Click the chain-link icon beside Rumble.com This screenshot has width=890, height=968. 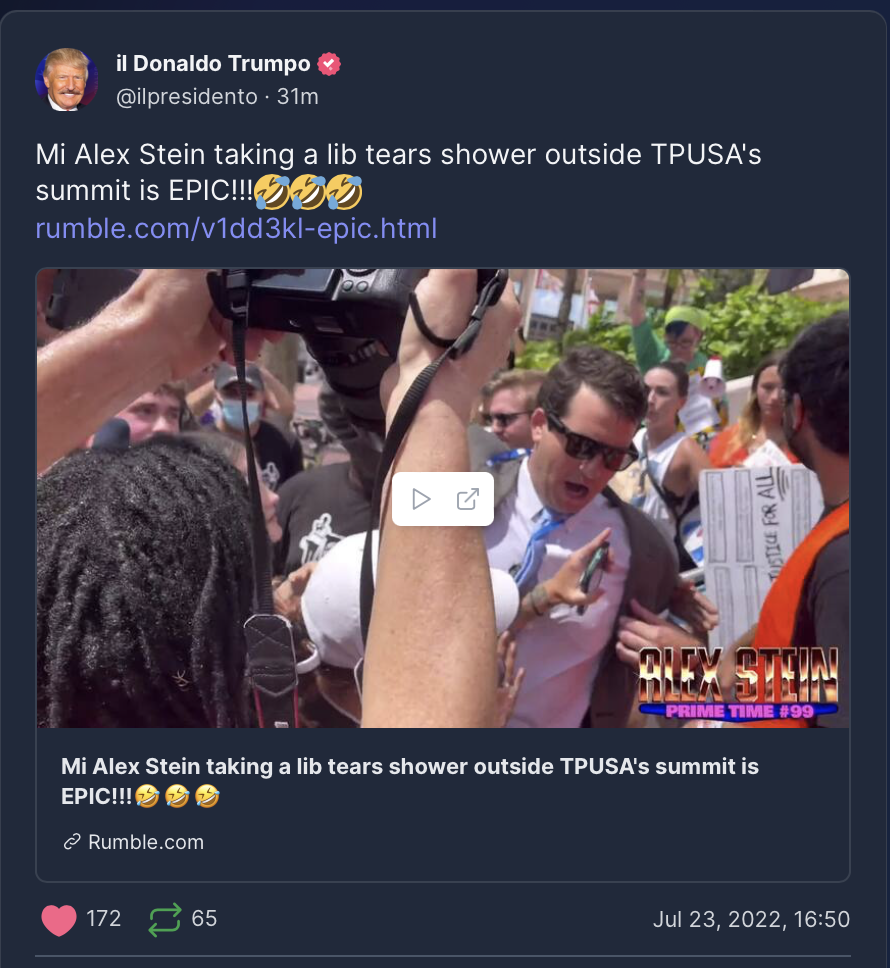point(72,842)
